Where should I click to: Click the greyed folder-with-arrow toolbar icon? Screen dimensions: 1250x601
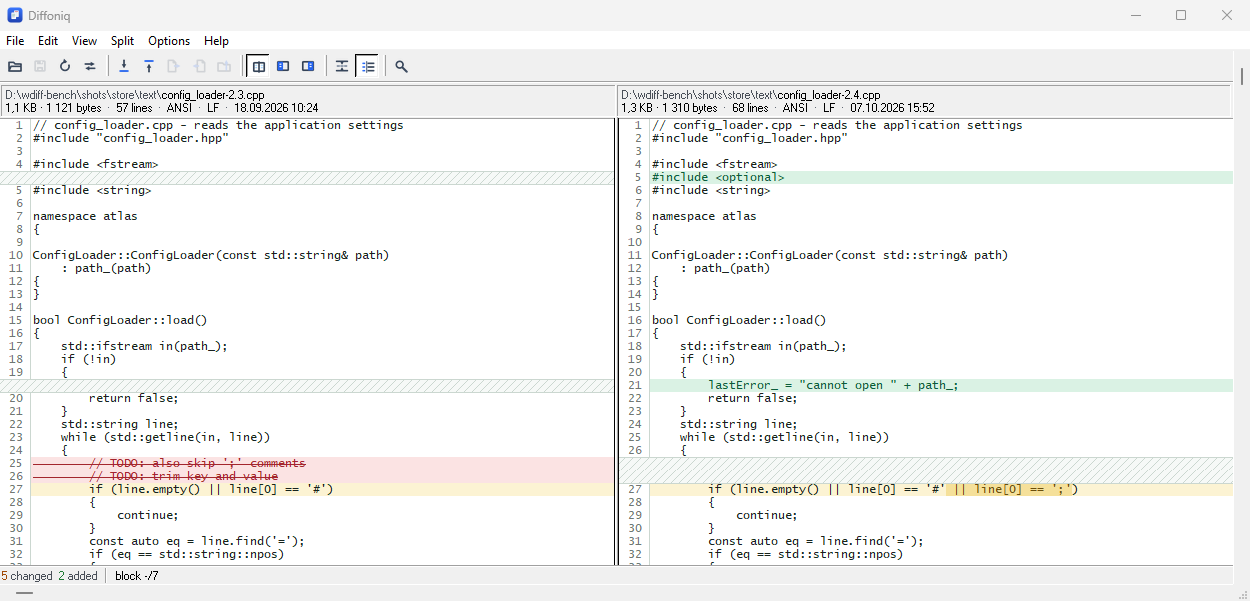tap(224, 66)
